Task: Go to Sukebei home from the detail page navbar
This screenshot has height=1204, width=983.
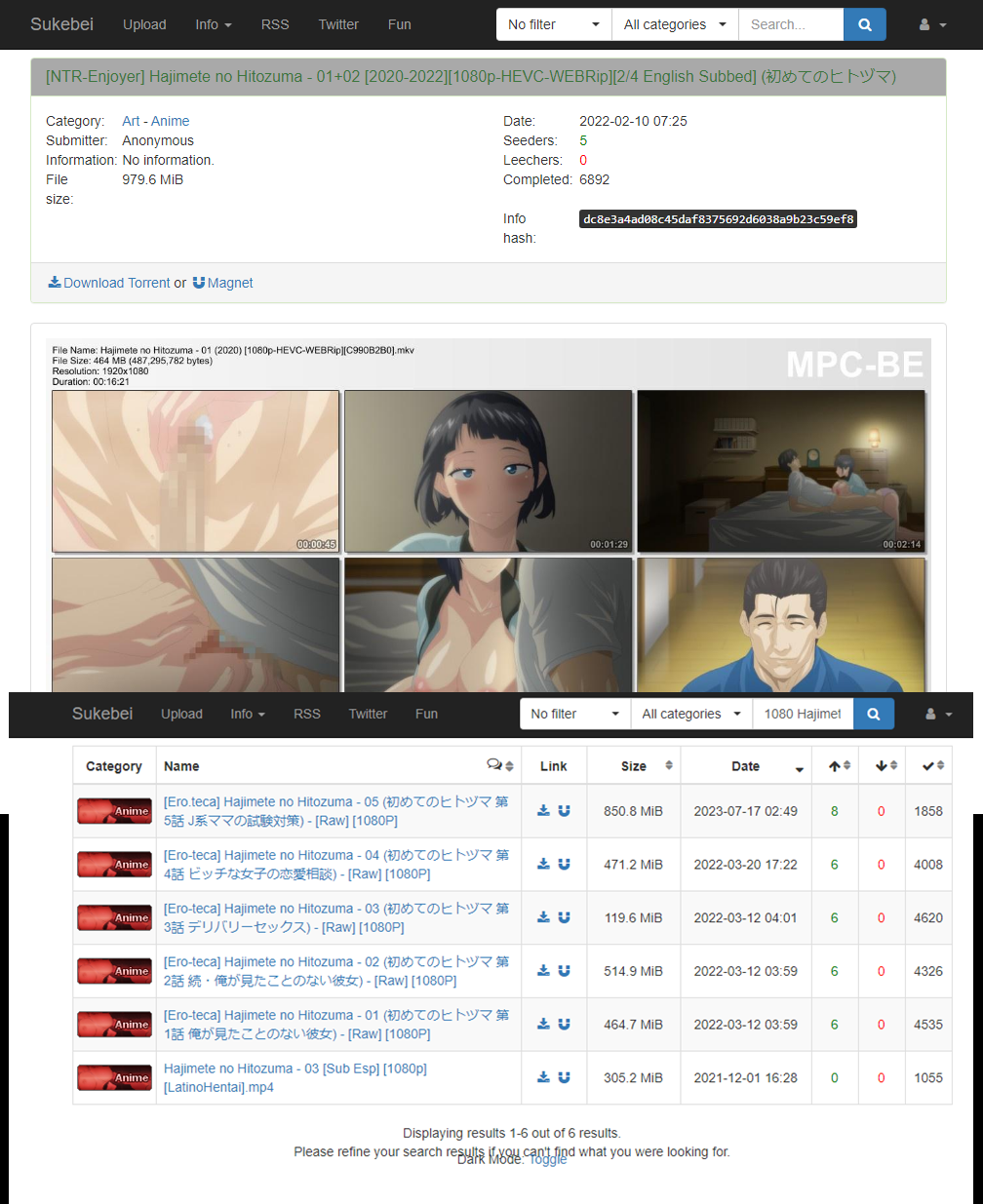Action: click(61, 24)
